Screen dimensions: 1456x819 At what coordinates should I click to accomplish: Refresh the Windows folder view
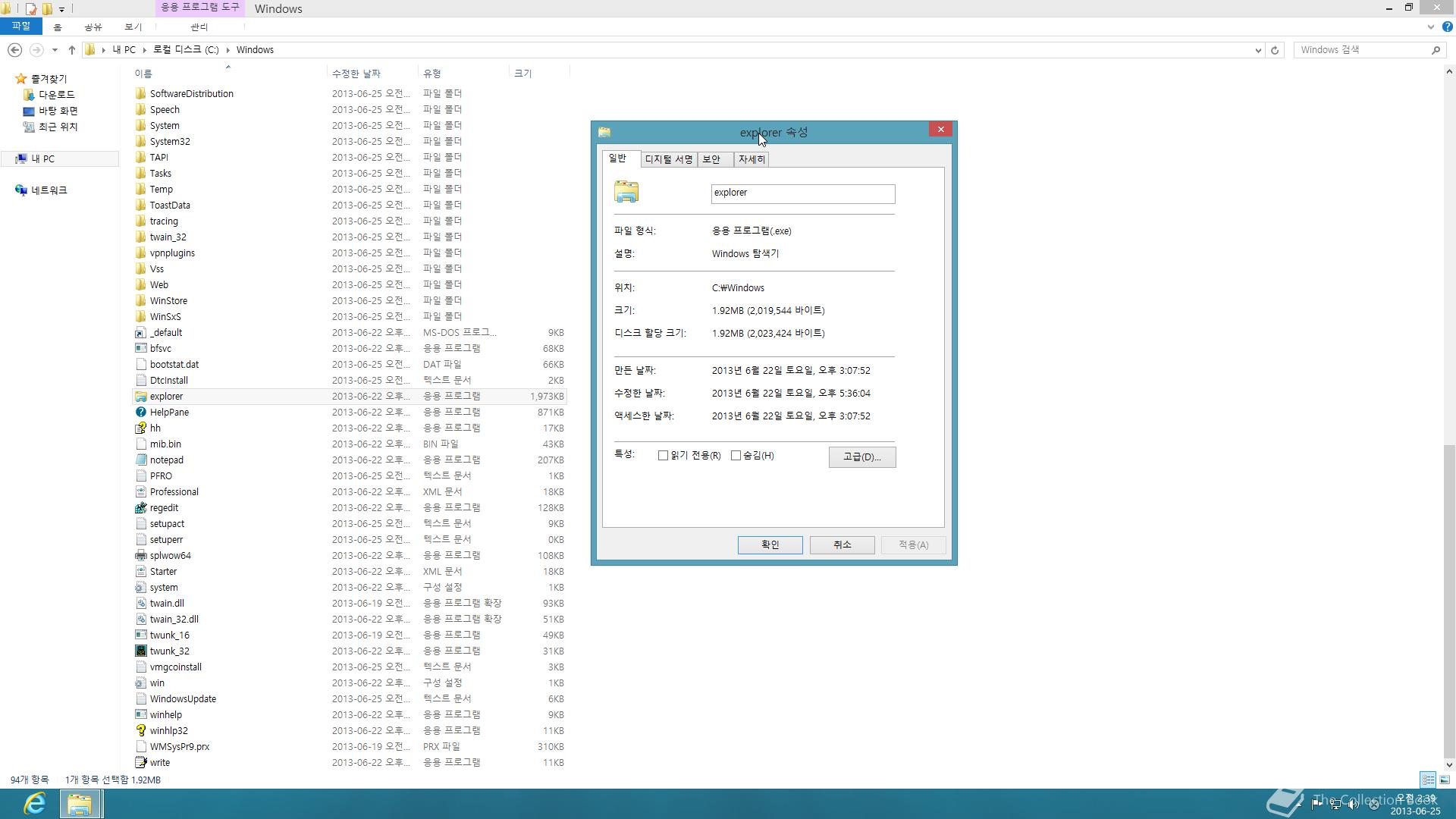coord(1275,50)
